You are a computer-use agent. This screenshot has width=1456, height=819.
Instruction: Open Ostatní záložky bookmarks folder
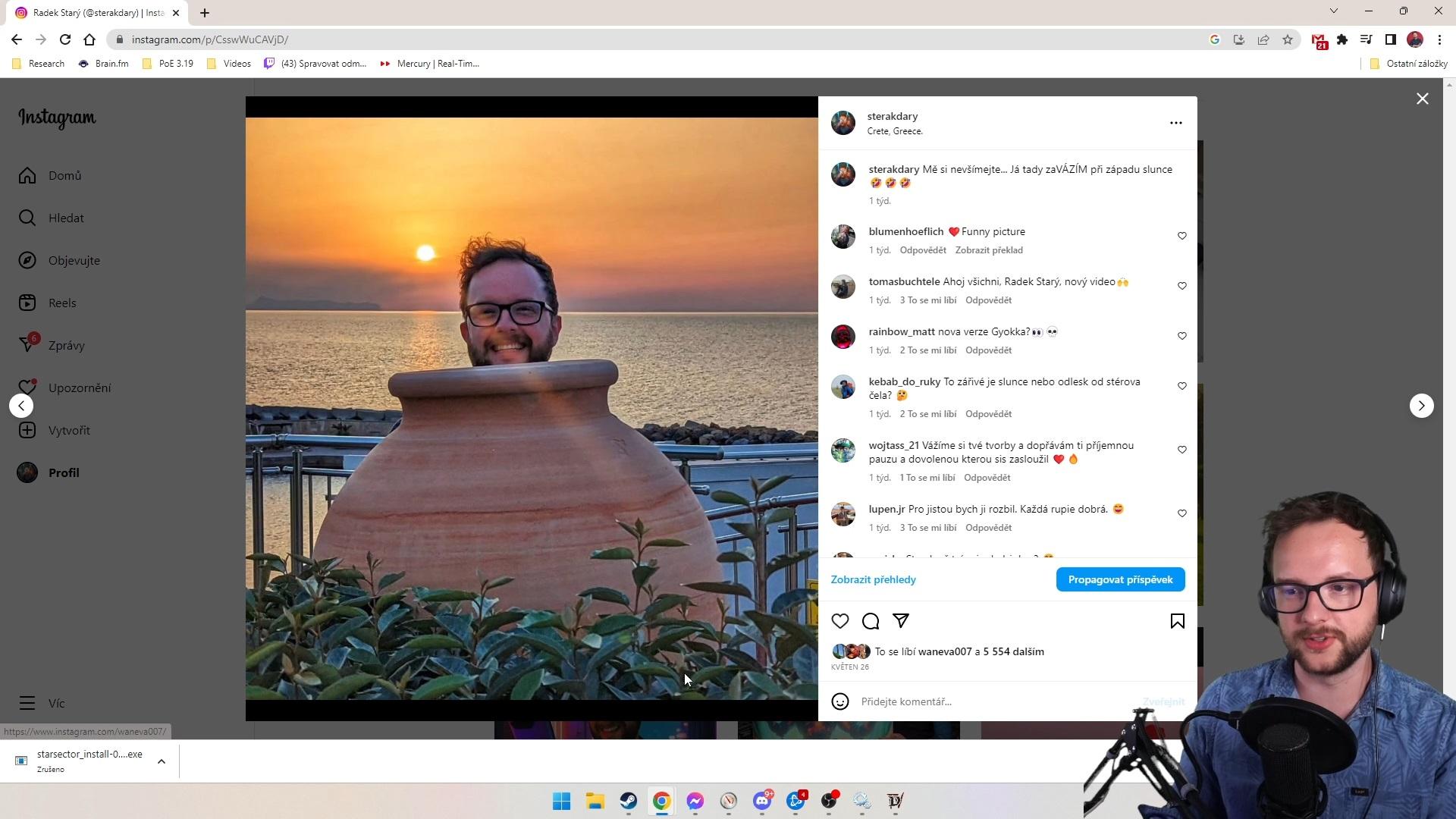click(x=1409, y=64)
